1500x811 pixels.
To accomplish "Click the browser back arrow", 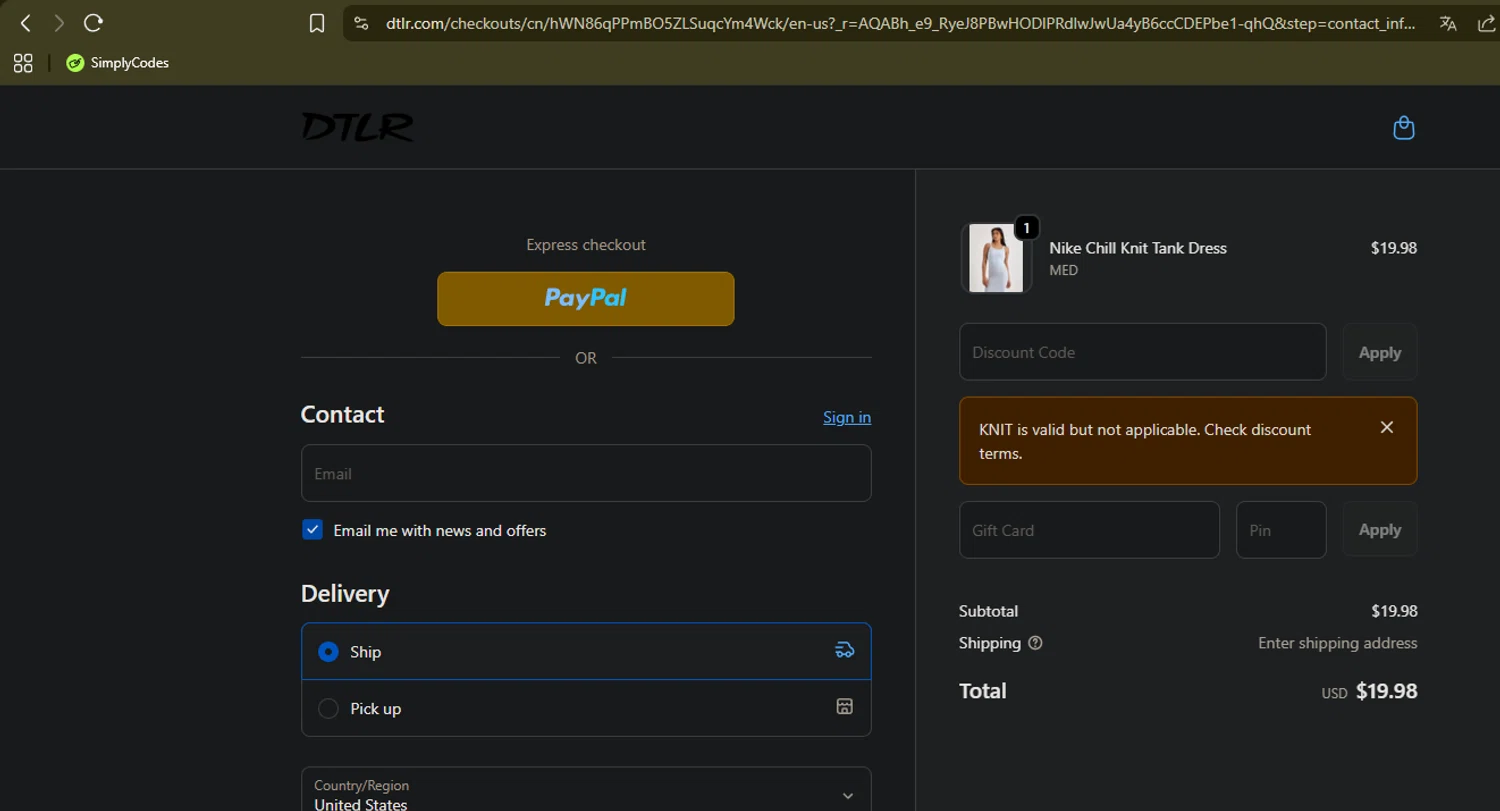I will 26,23.
